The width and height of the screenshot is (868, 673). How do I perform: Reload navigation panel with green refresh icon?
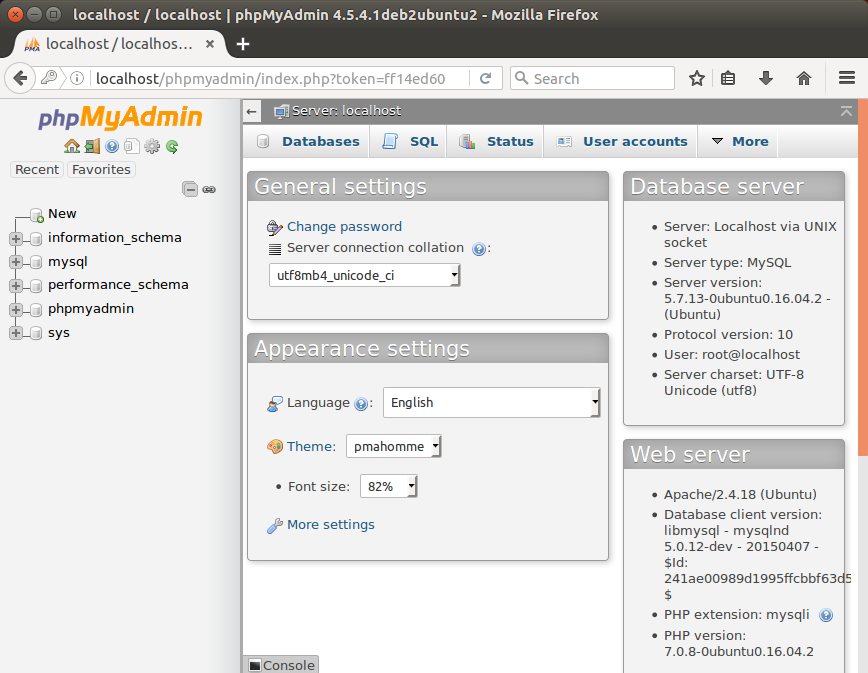point(172,146)
